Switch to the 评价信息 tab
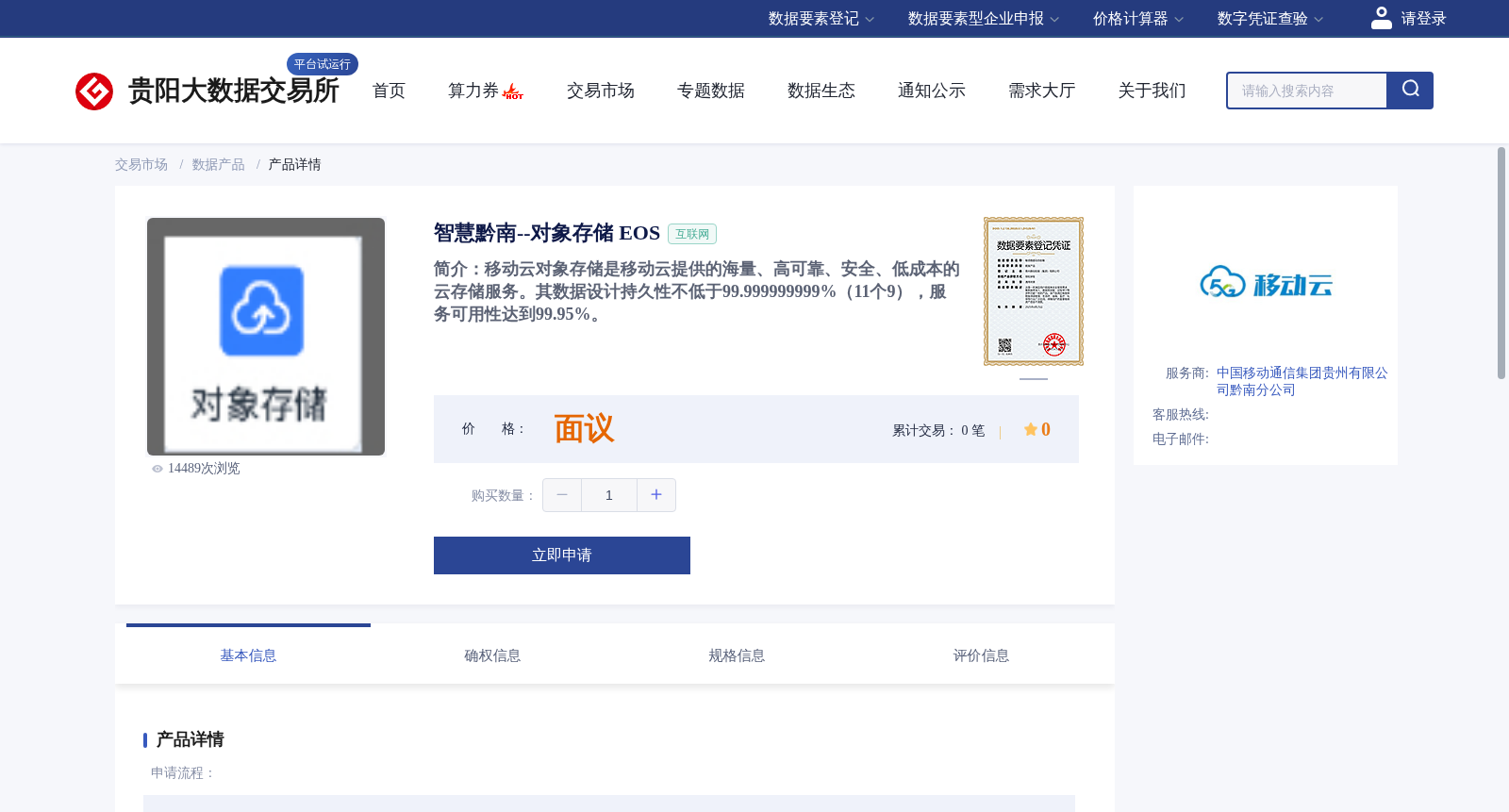The image size is (1509, 812). [981, 655]
